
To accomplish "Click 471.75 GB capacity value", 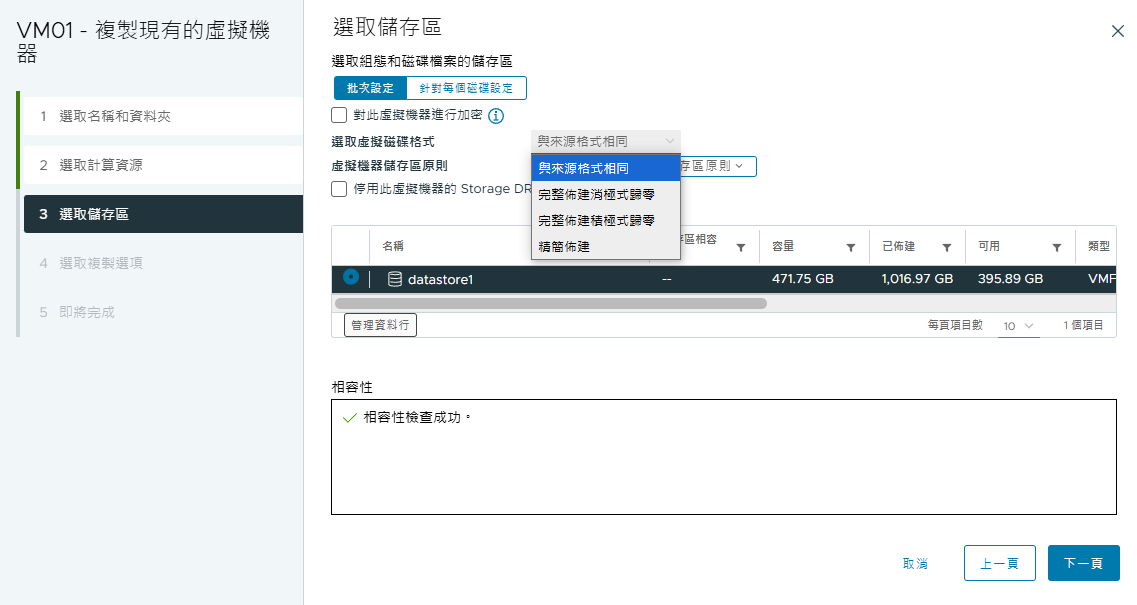I will (803, 279).
